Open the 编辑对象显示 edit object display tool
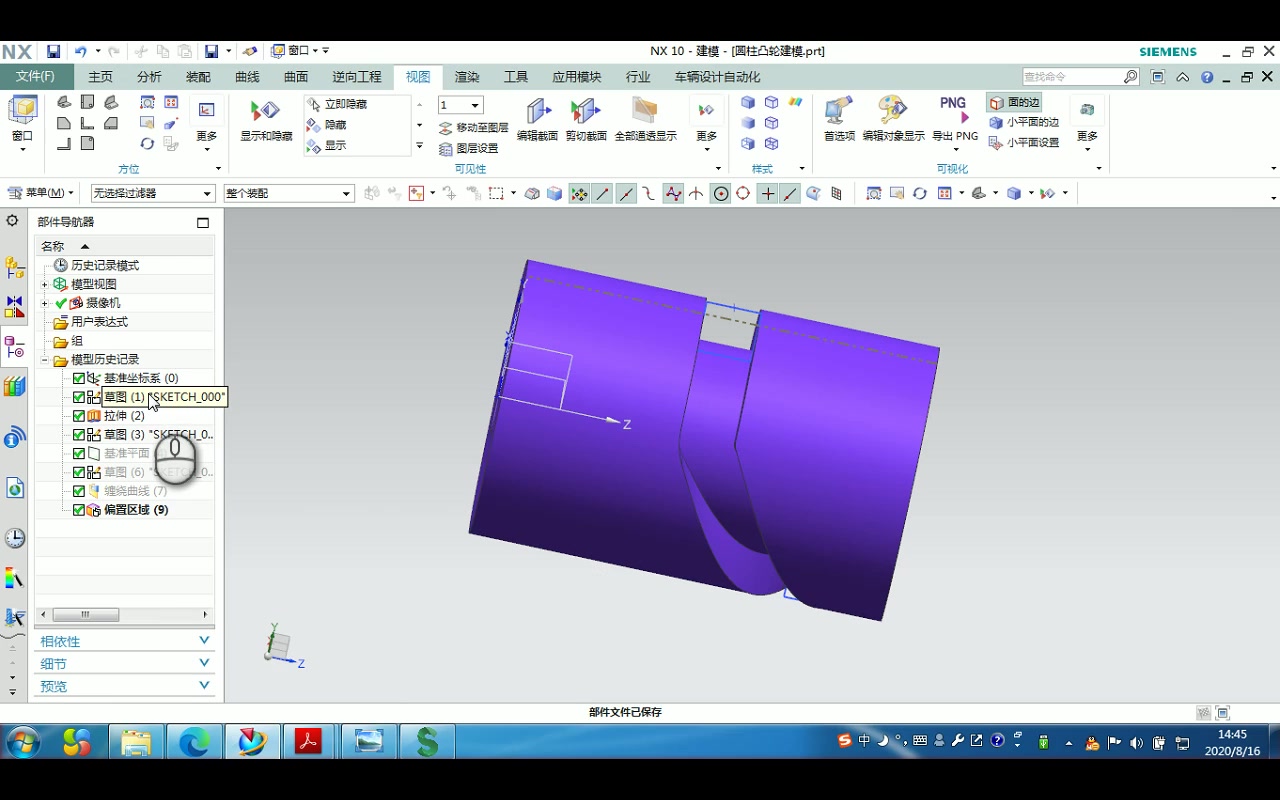 pos(893,120)
